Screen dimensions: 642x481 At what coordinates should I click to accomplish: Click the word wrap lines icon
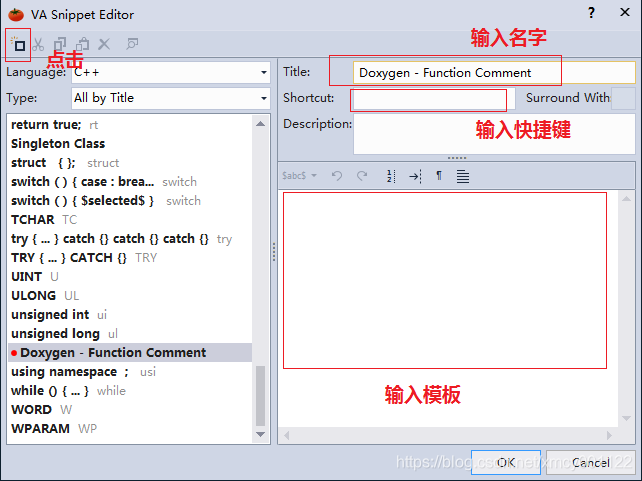pos(463,176)
